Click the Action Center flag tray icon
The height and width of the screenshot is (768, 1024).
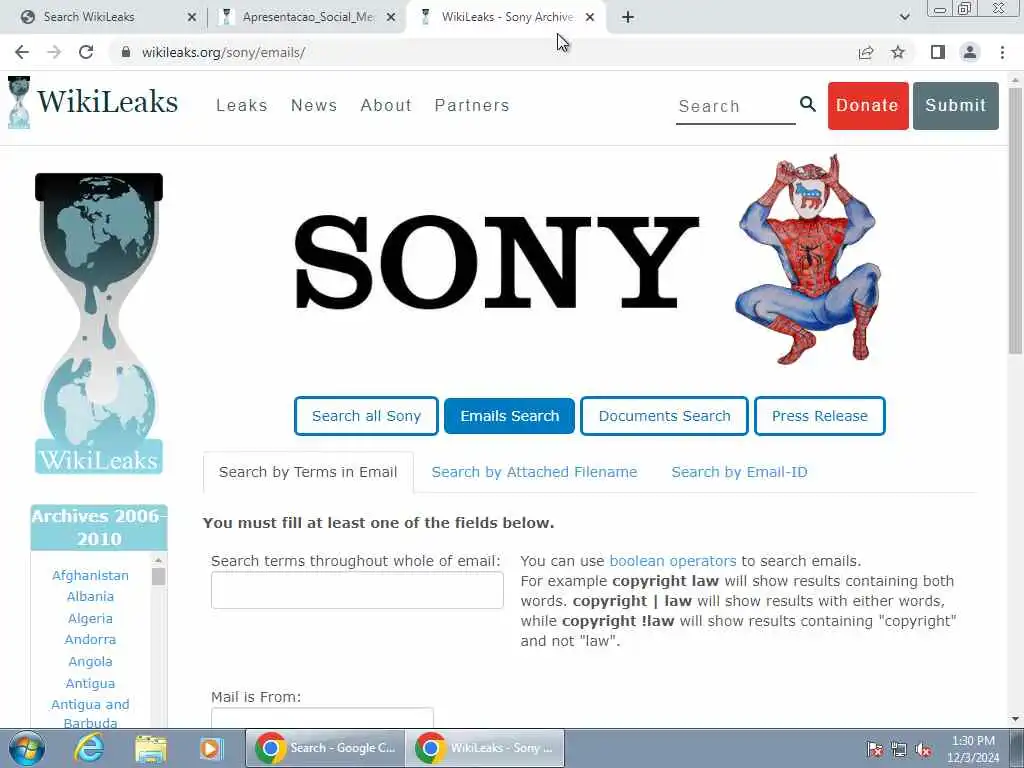coord(874,750)
